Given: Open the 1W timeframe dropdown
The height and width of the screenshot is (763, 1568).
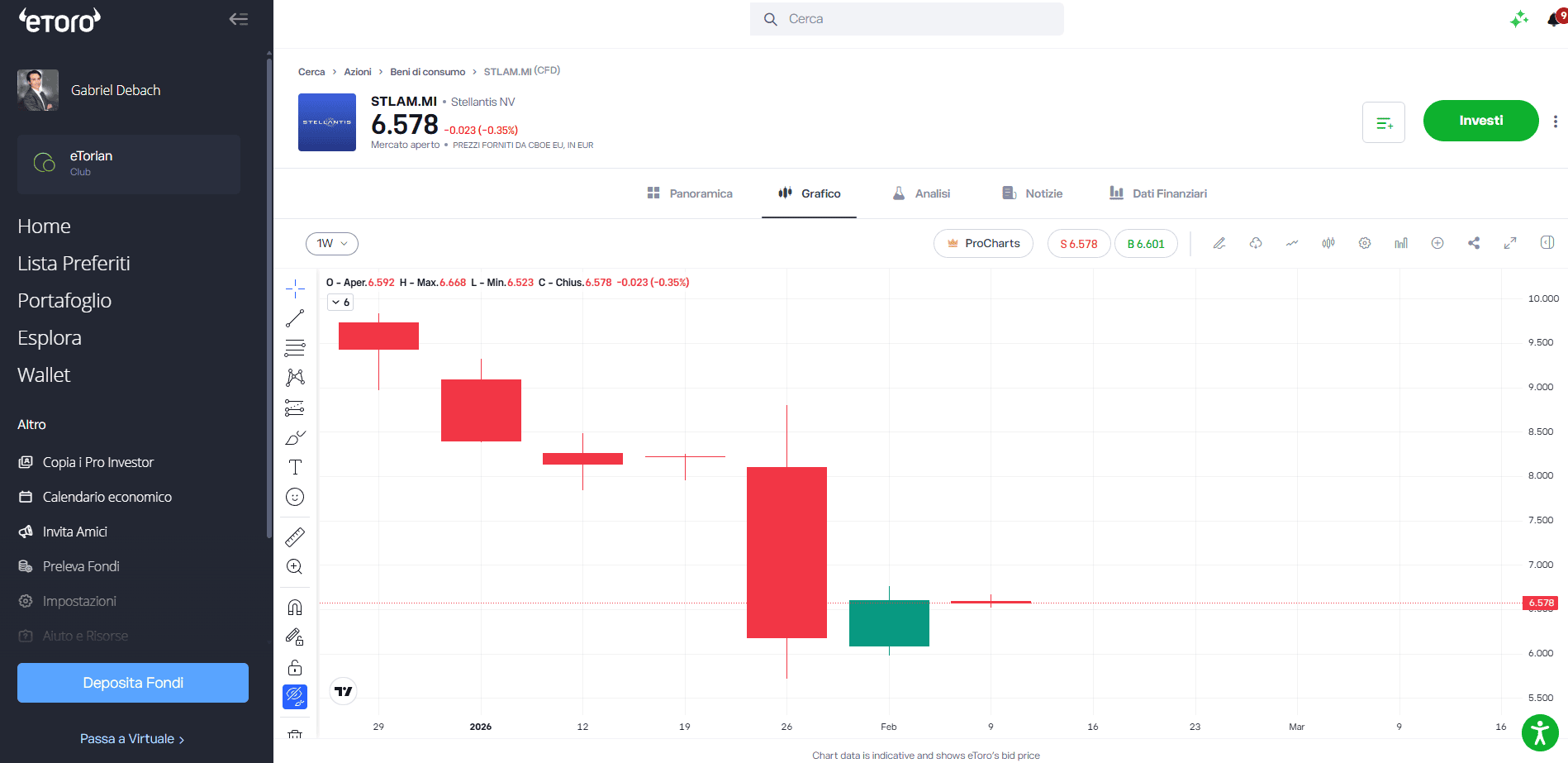Looking at the screenshot, I should pyautogui.click(x=332, y=244).
